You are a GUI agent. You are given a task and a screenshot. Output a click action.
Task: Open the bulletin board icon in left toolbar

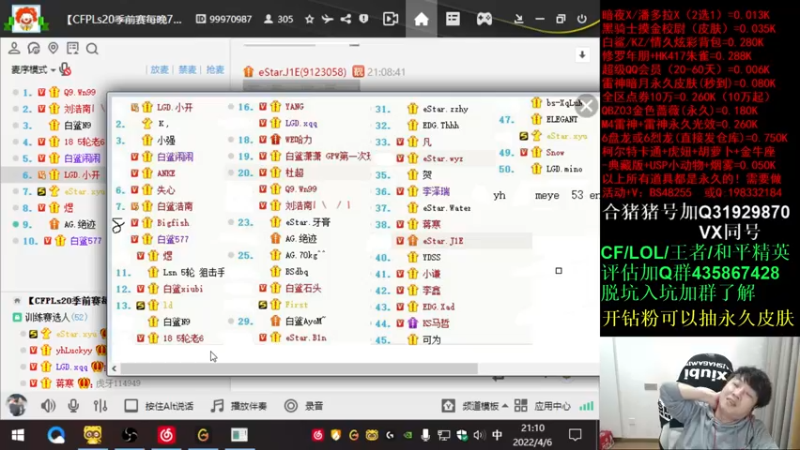click(72, 48)
